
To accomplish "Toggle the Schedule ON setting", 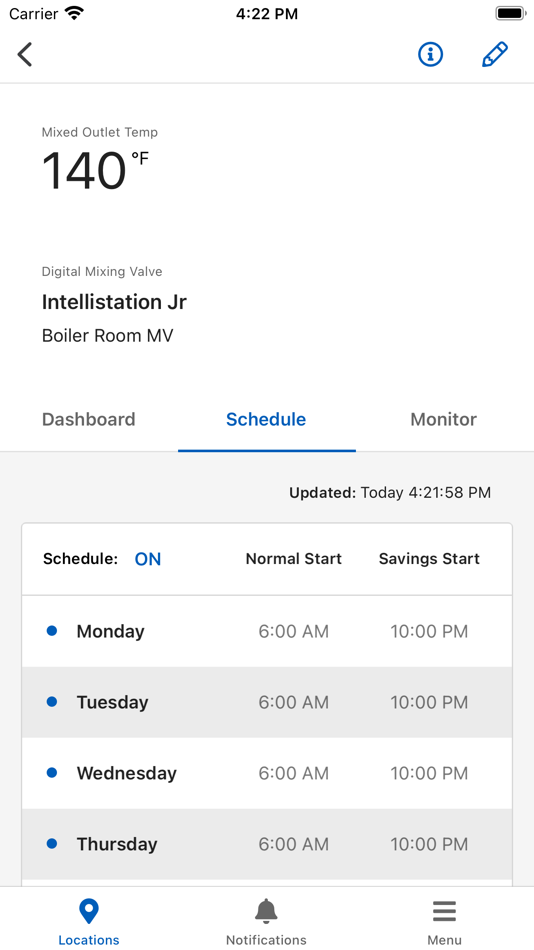I will pos(148,559).
